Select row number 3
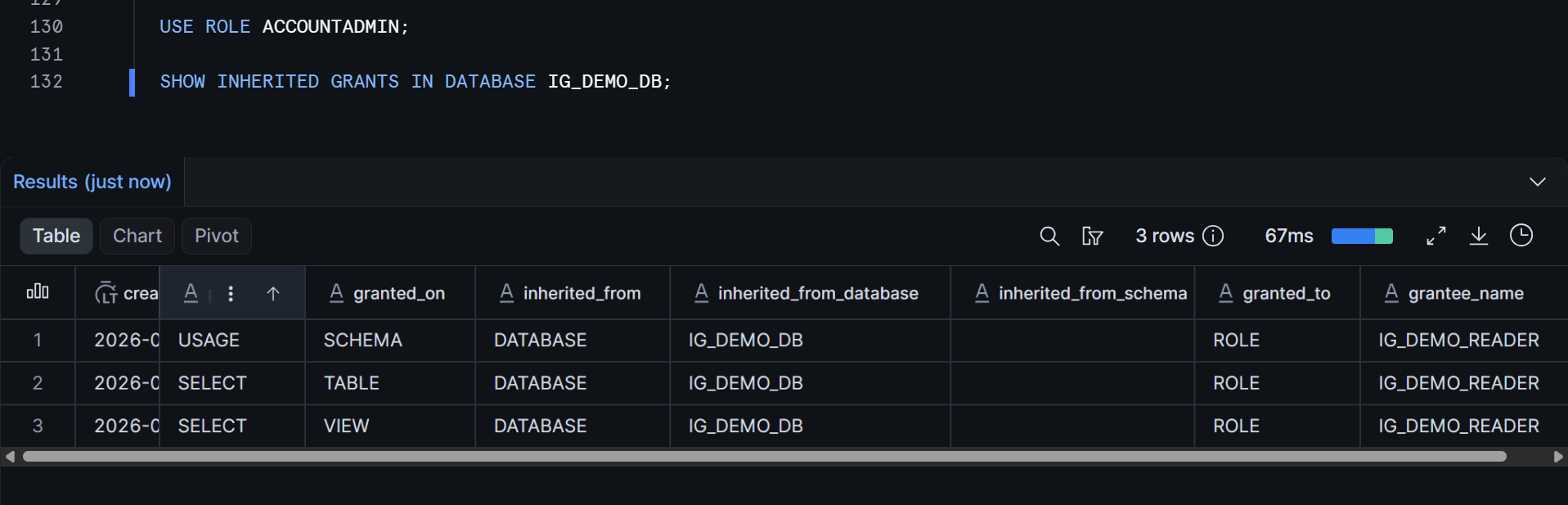This screenshot has height=505, width=1568. point(38,426)
